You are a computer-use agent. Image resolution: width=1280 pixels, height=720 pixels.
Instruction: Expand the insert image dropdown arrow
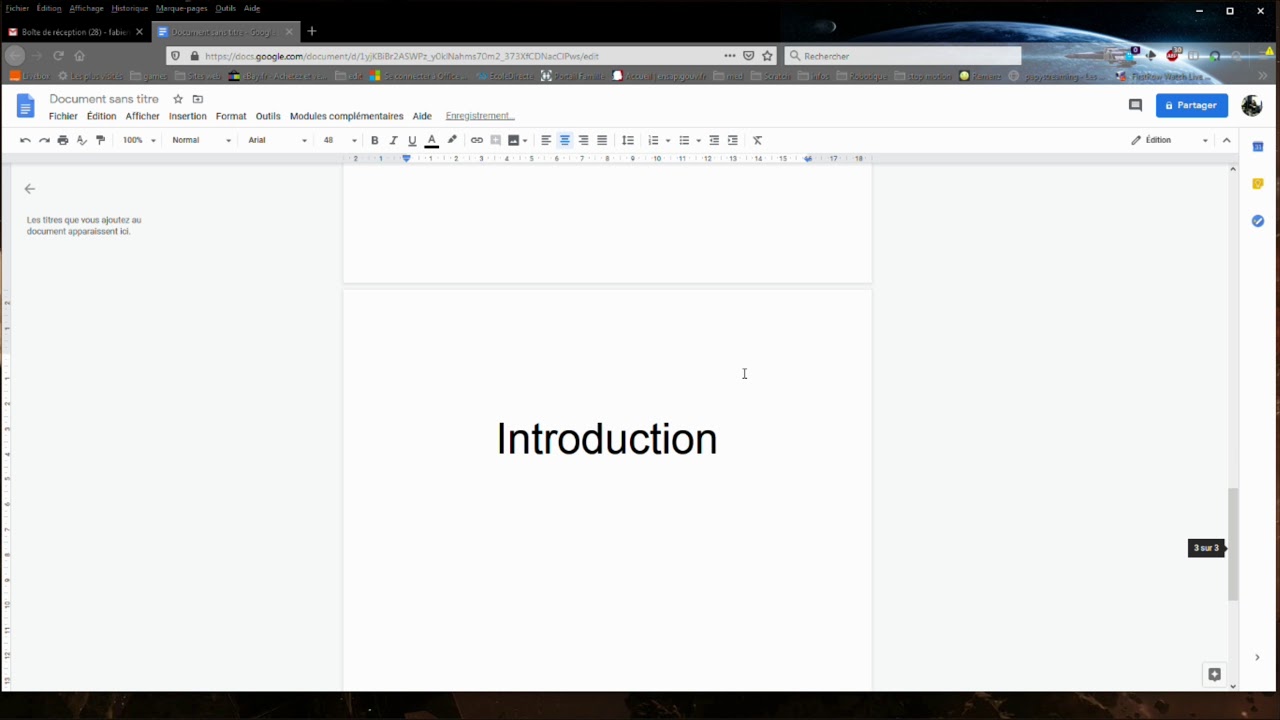click(x=525, y=141)
